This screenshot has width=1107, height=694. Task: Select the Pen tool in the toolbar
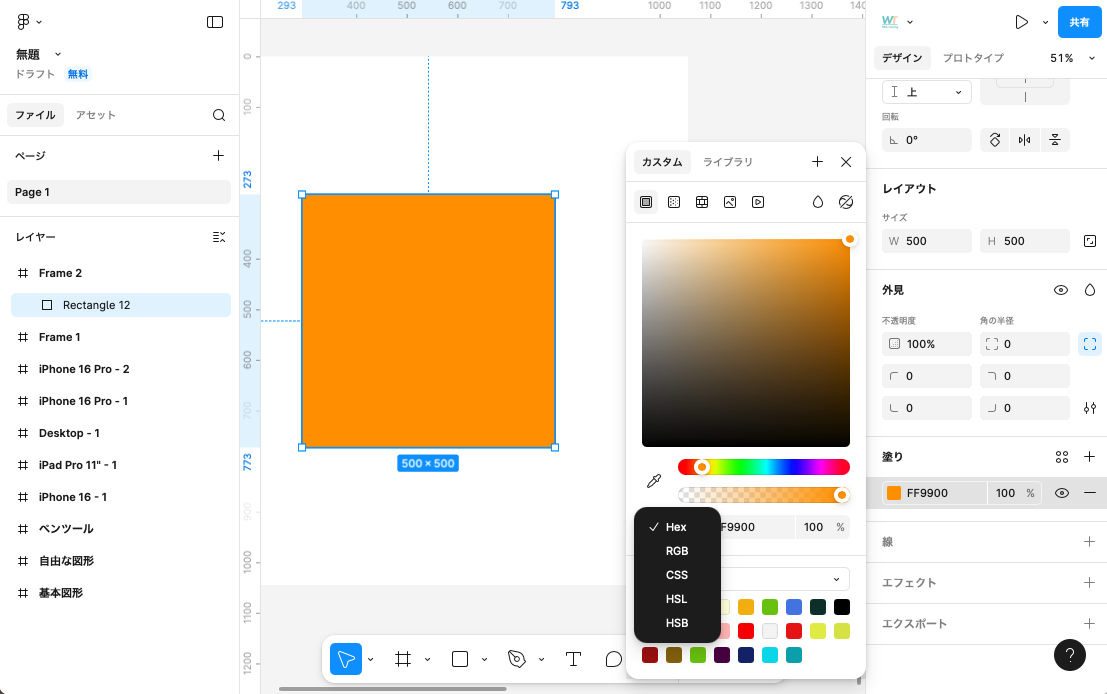(x=517, y=658)
